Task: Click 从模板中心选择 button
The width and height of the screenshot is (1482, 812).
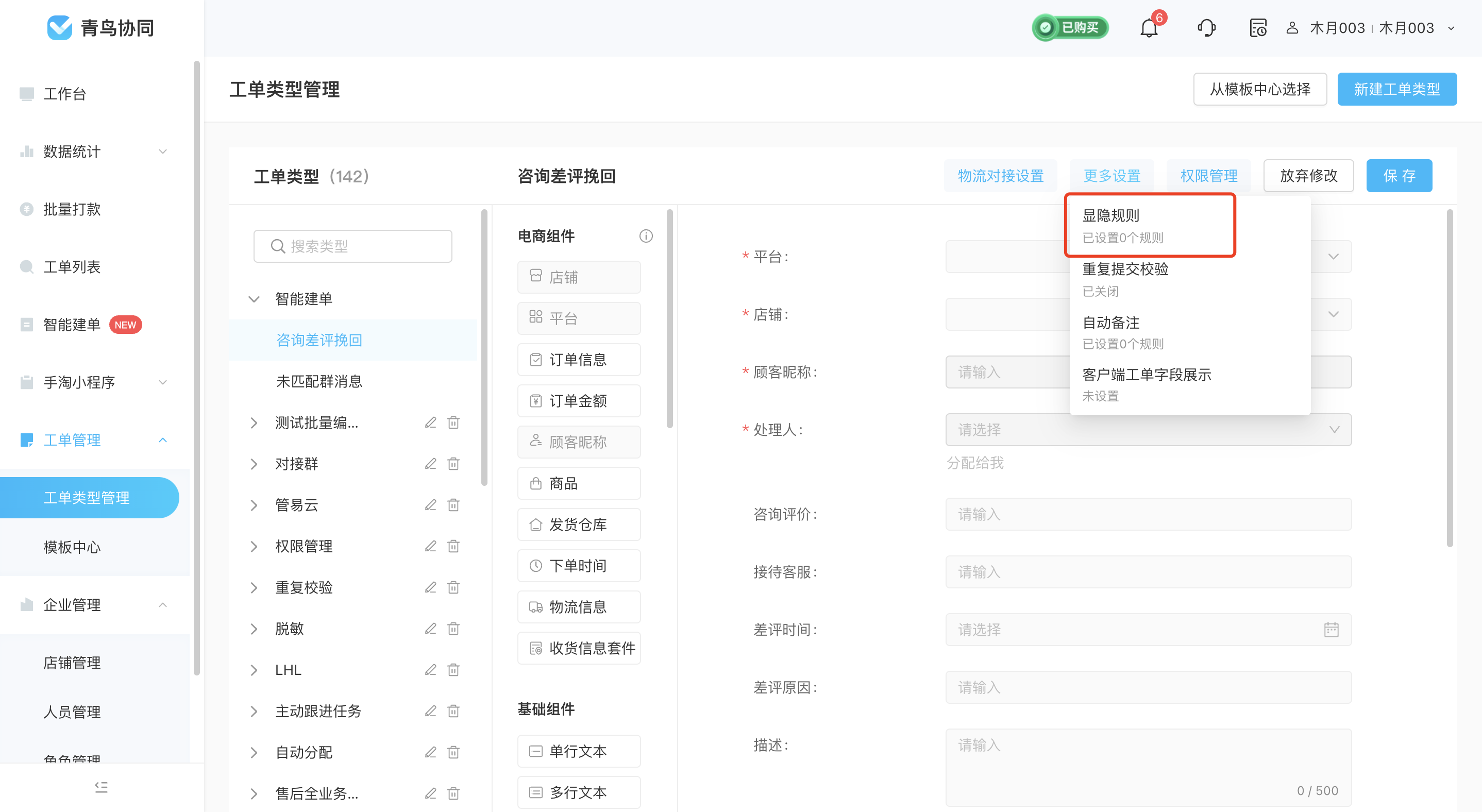Action: (1260, 89)
